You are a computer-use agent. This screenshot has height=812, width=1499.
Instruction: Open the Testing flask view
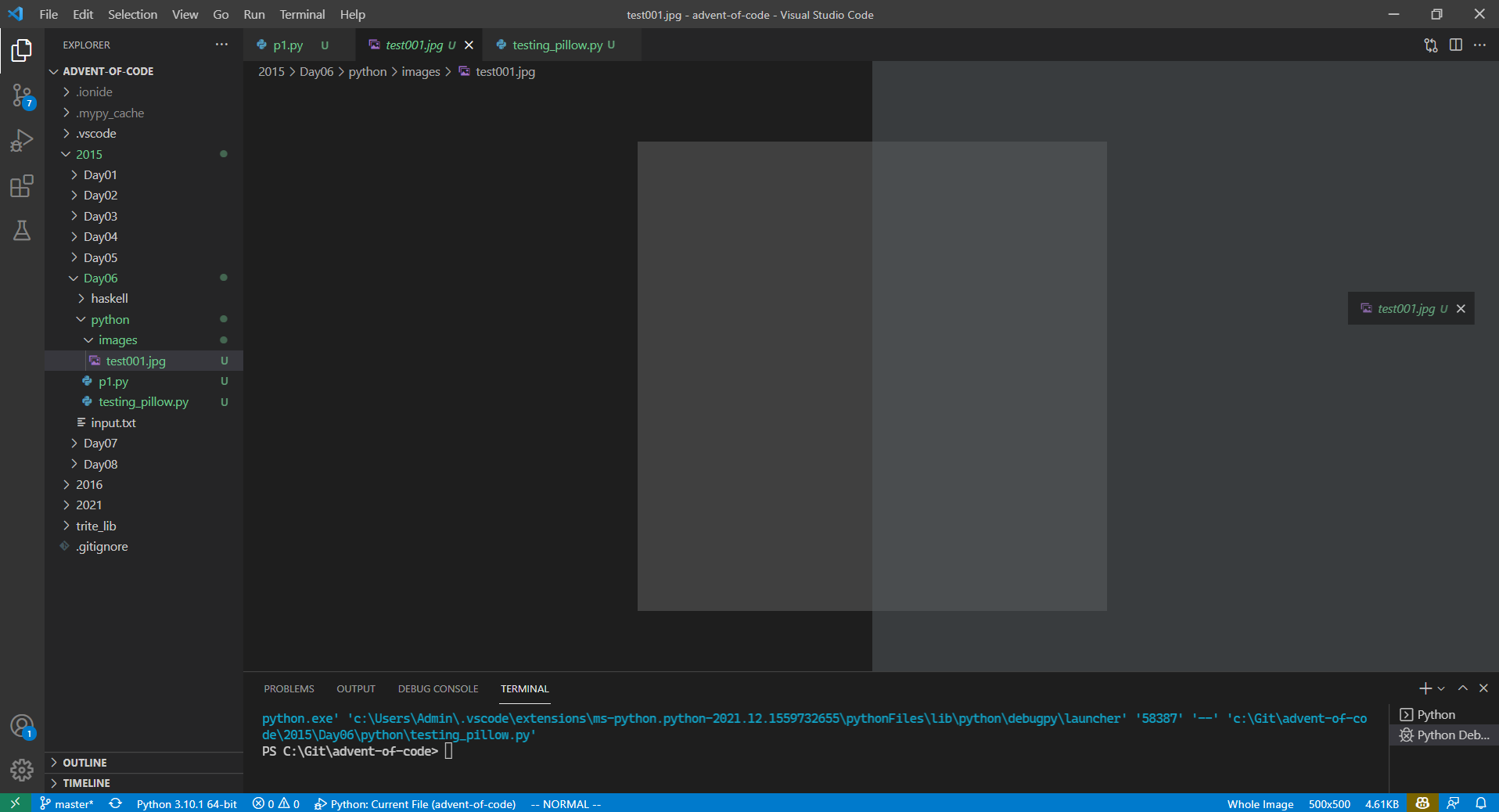coord(22,231)
